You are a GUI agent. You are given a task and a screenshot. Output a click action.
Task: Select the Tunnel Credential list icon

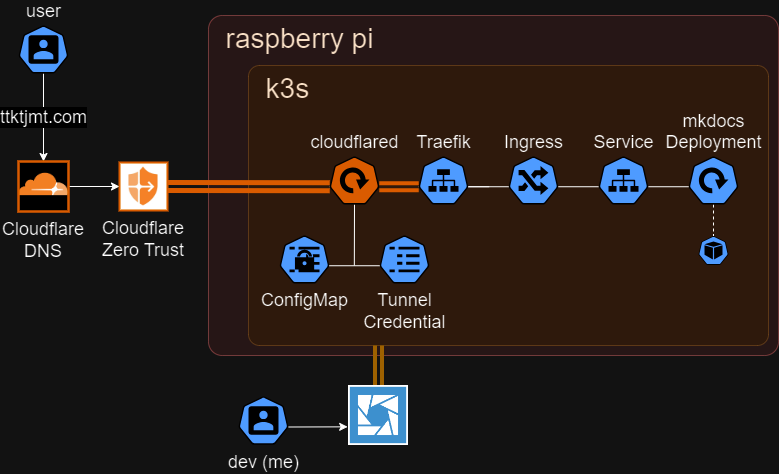(404, 260)
